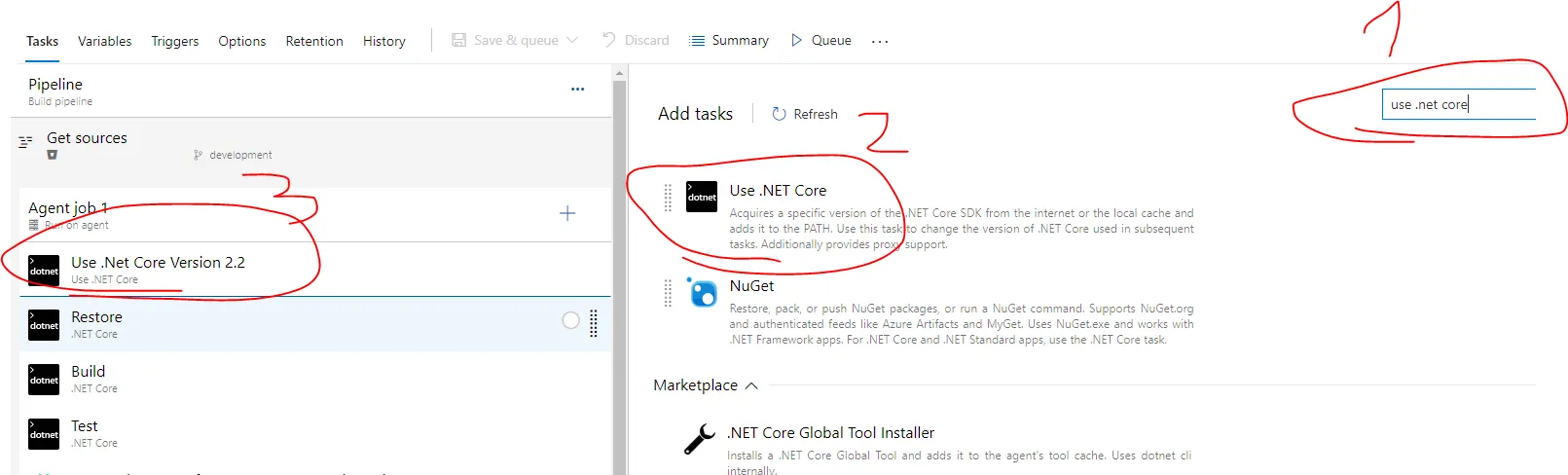Add a task to Agent job 1 with plus
This screenshot has width=1568, height=475.
point(567,213)
